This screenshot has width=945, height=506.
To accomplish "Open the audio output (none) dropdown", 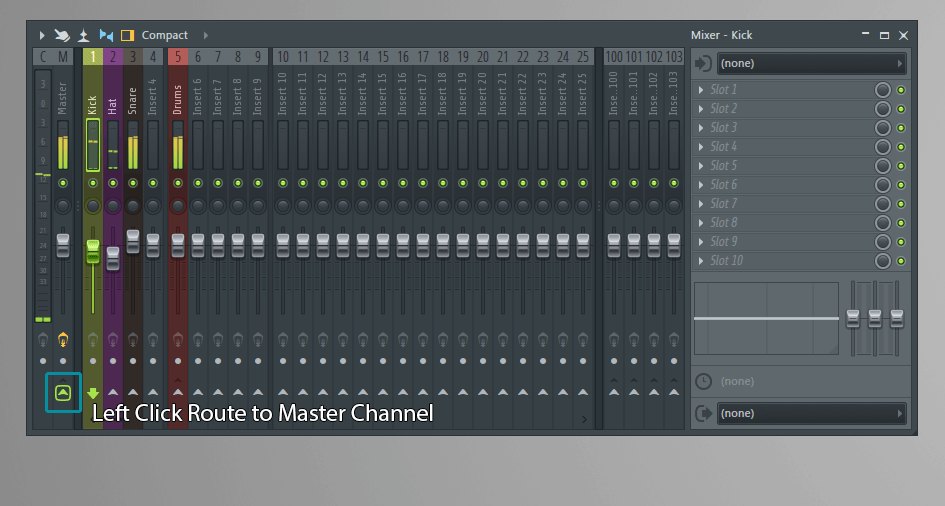I will (811, 413).
